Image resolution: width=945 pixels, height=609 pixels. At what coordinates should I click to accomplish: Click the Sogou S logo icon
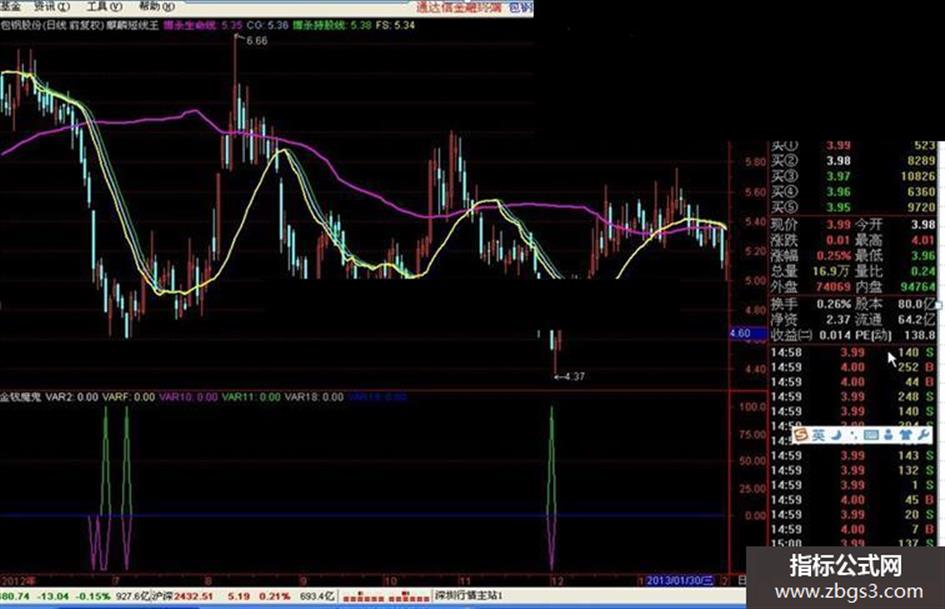coord(800,435)
